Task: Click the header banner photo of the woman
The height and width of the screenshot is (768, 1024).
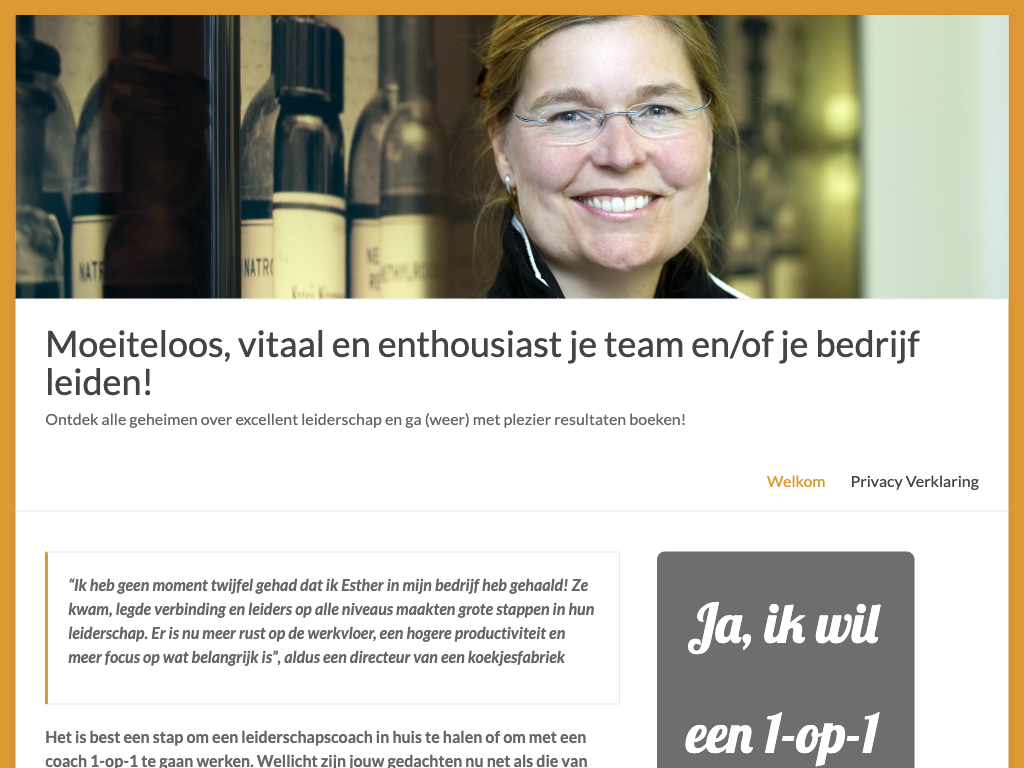Action: (512, 157)
